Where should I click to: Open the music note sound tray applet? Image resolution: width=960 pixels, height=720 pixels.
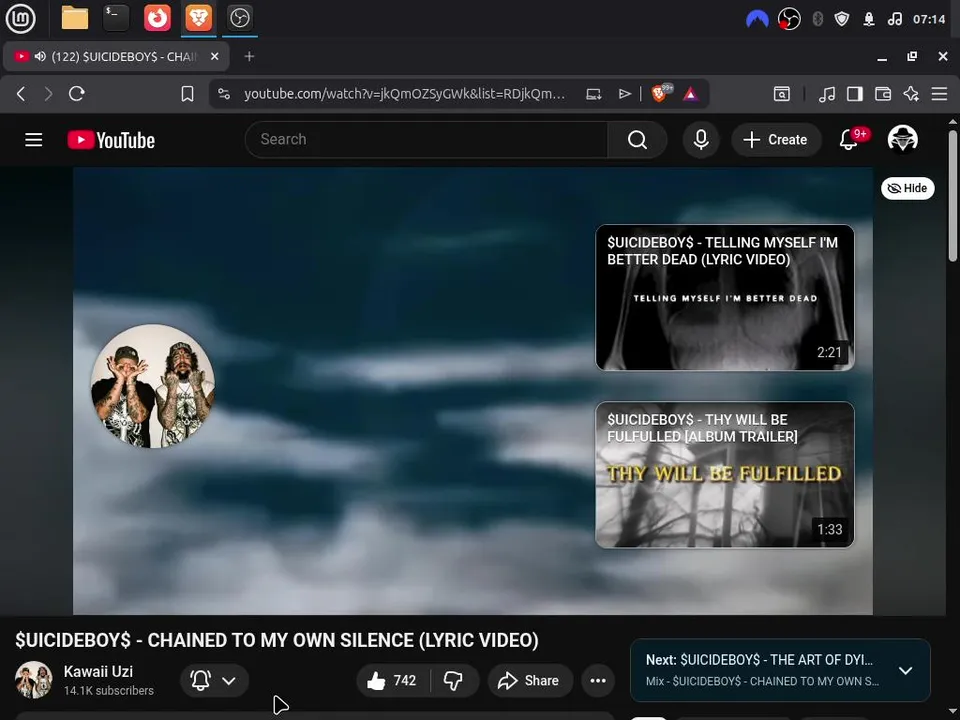point(894,20)
